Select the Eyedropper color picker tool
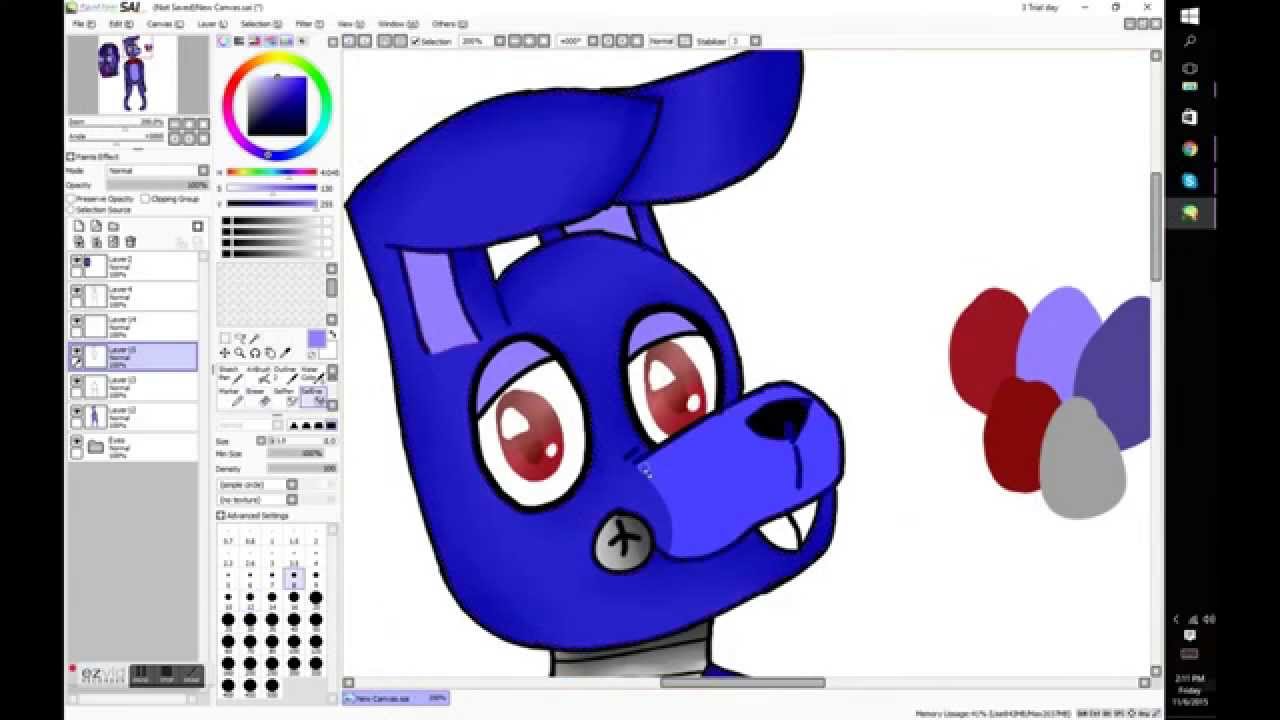The width and height of the screenshot is (1280, 720). pos(285,353)
